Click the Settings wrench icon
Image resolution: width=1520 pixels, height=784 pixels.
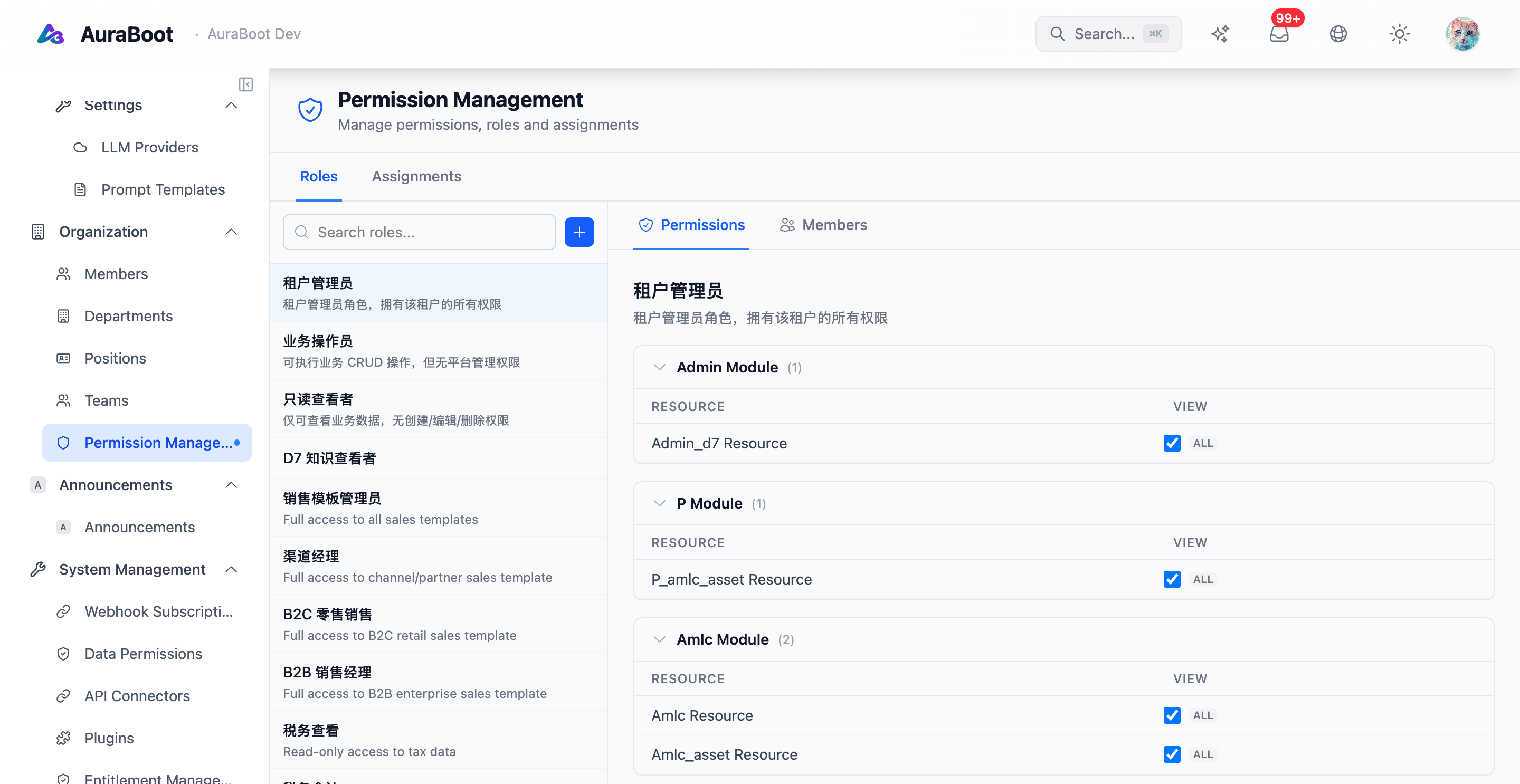[63, 106]
